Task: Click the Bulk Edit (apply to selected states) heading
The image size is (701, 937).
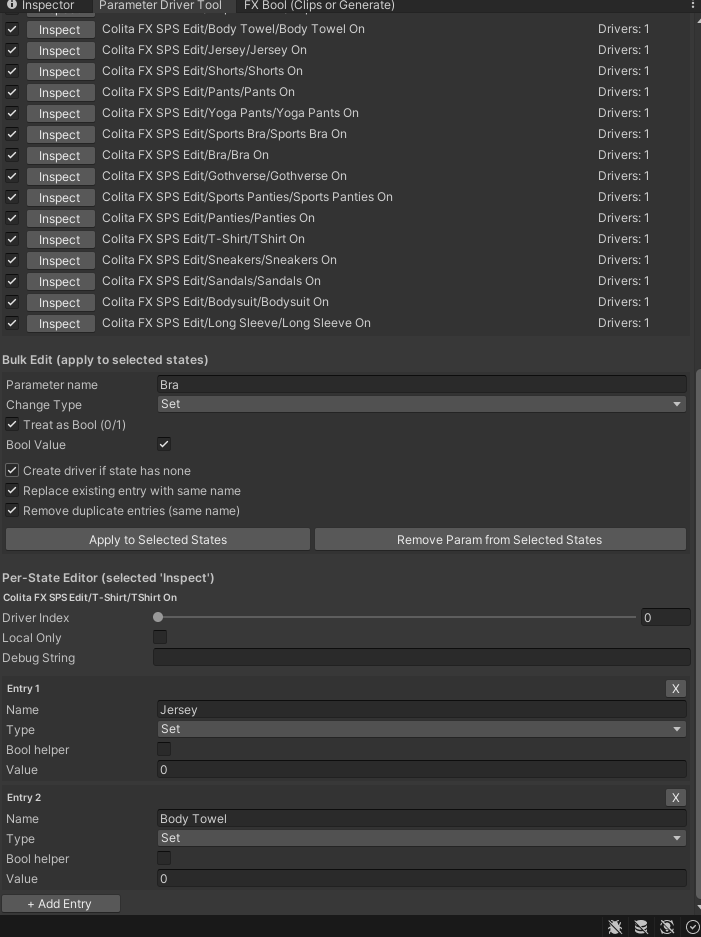Action: point(105,360)
